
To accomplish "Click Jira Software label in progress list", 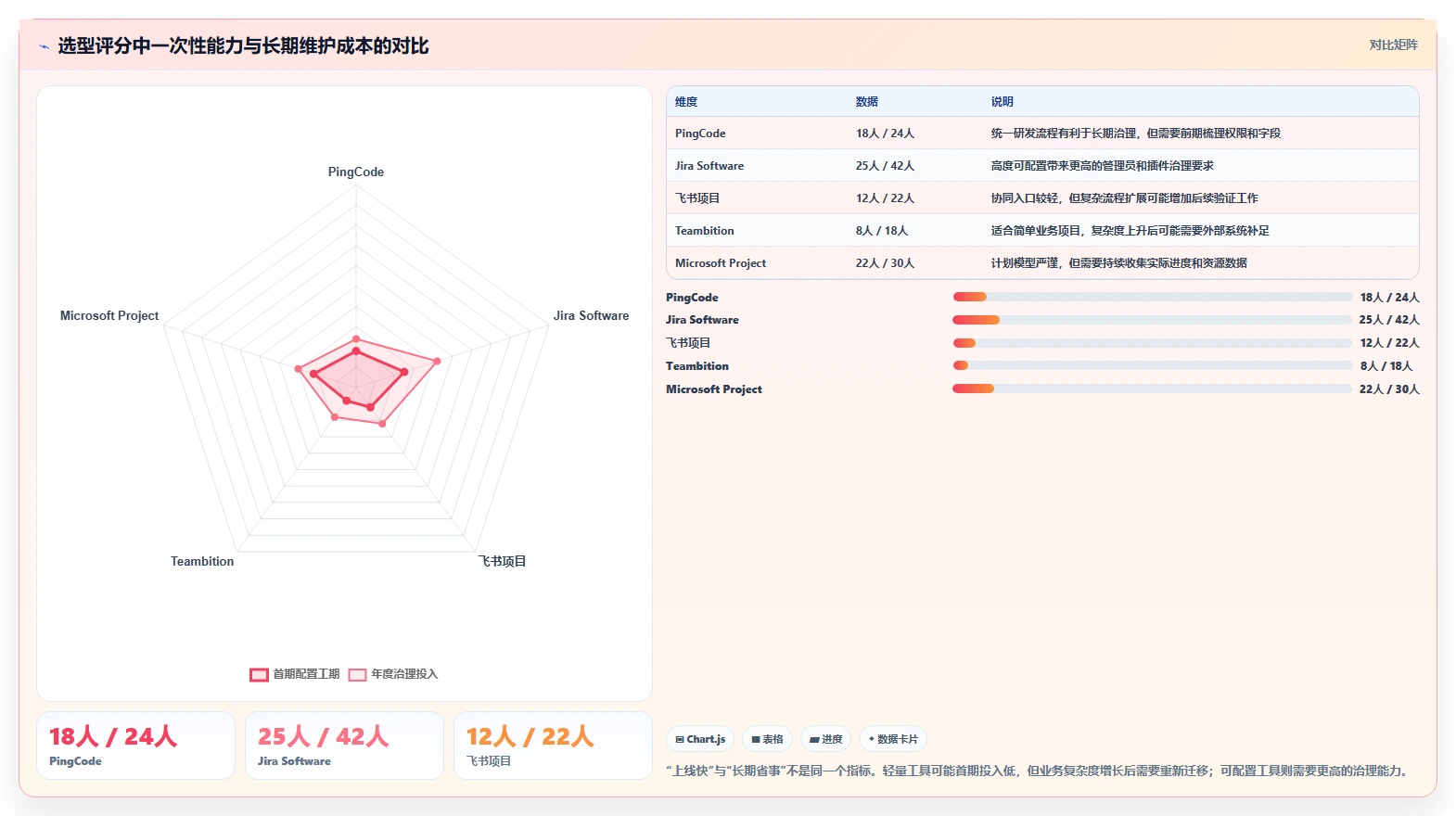I will coord(702,320).
